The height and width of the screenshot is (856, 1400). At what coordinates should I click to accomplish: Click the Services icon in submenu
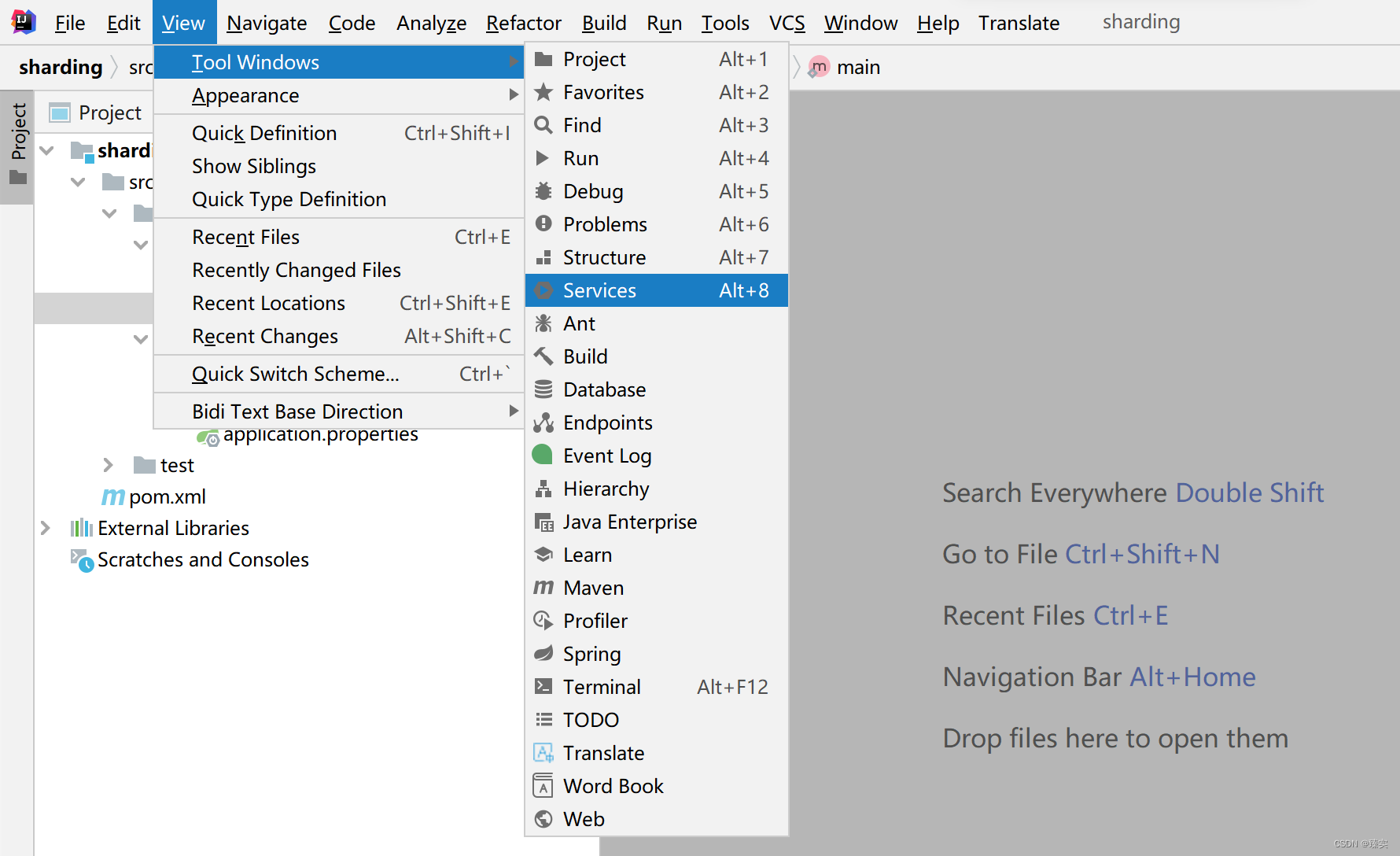coord(543,290)
